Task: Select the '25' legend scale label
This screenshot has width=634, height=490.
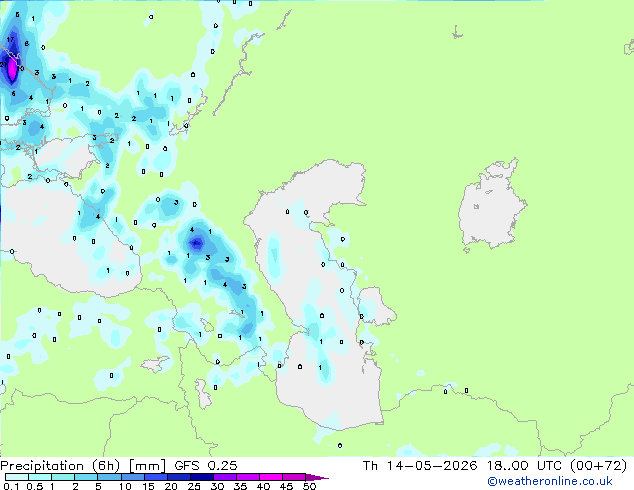Action: 194,486
